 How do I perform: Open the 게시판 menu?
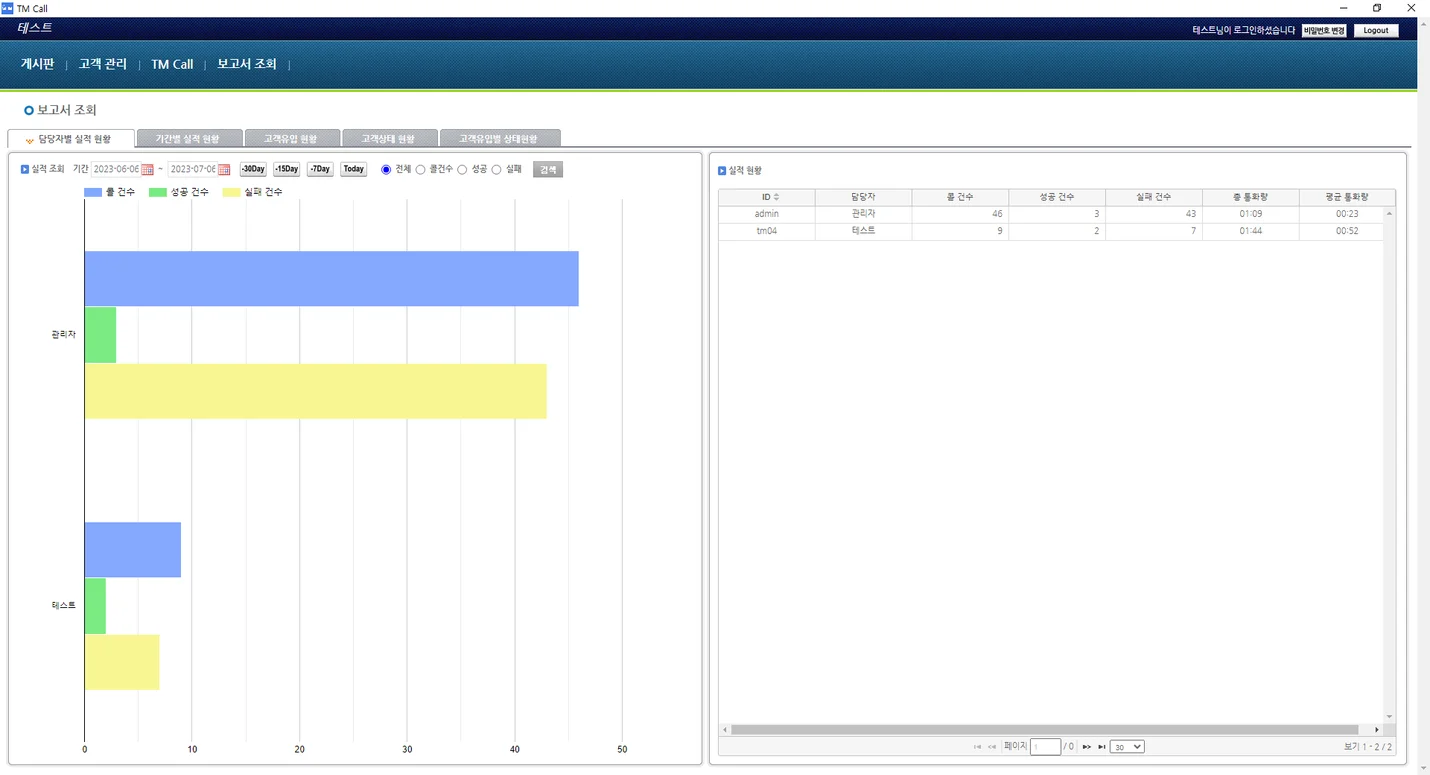37,64
